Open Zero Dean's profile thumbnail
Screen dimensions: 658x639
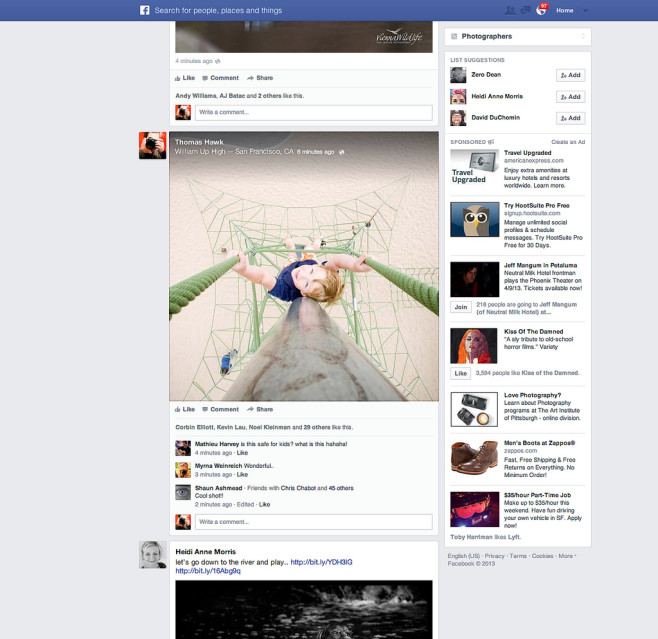(x=458, y=75)
